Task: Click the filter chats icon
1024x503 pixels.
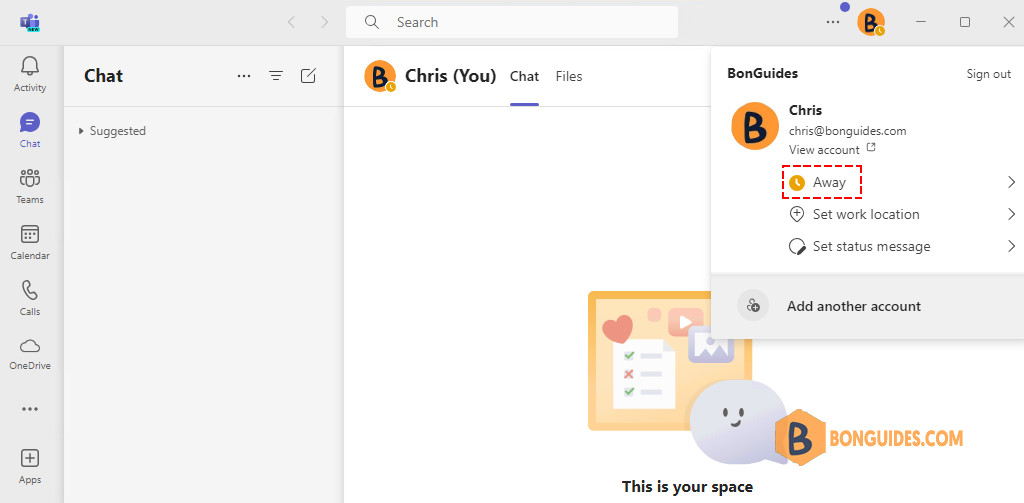Action: point(276,76)
